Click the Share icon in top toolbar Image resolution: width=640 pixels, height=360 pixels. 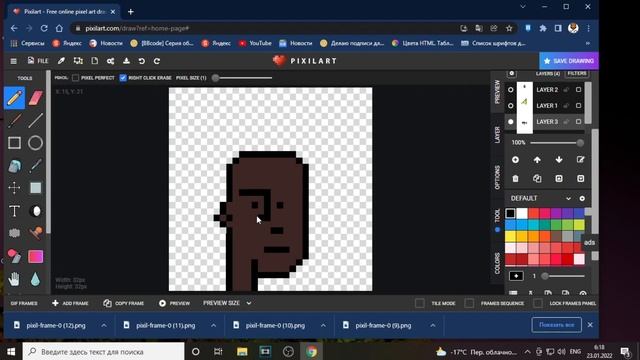point(111,61)
